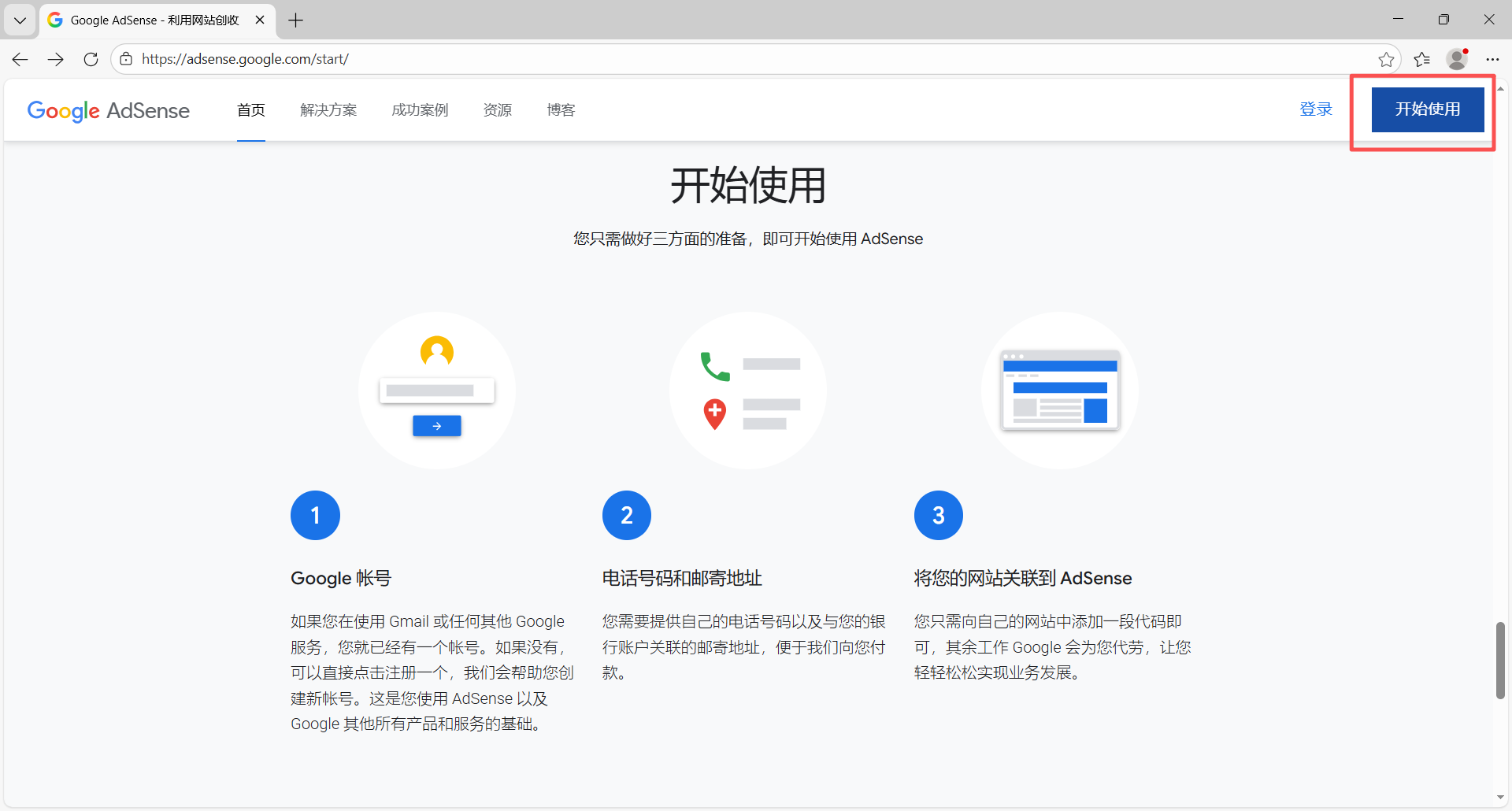Click the browser back arrow

click(x=20, y=59)
